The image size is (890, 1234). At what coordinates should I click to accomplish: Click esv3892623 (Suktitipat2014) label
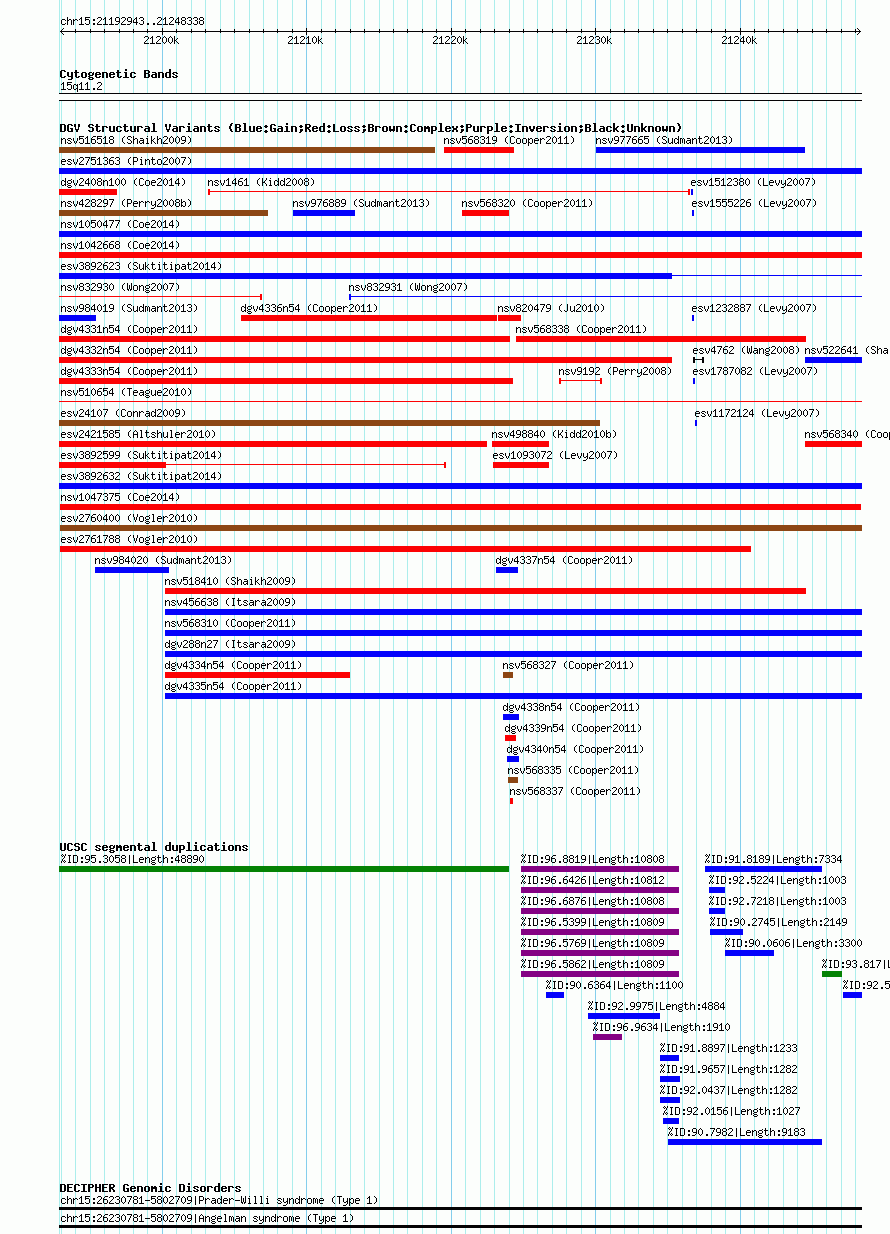pos(140,267)
